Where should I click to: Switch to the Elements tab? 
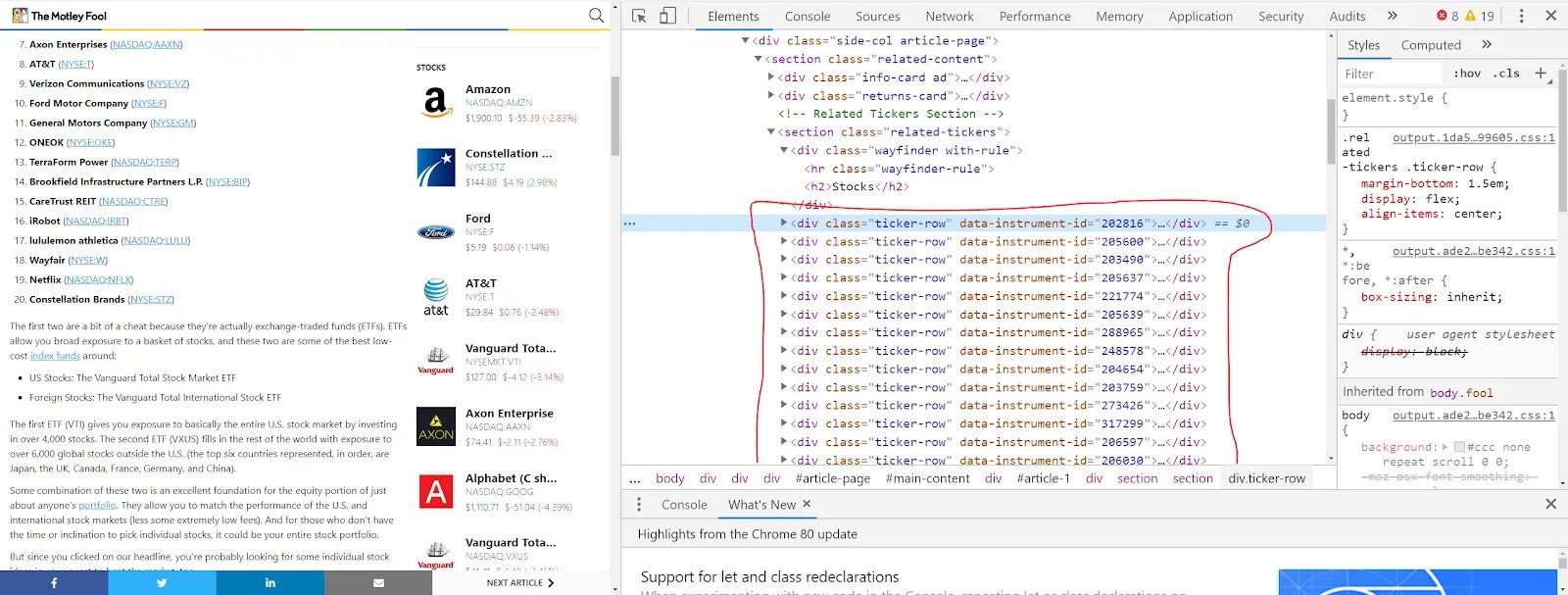(x=733, y=16)
